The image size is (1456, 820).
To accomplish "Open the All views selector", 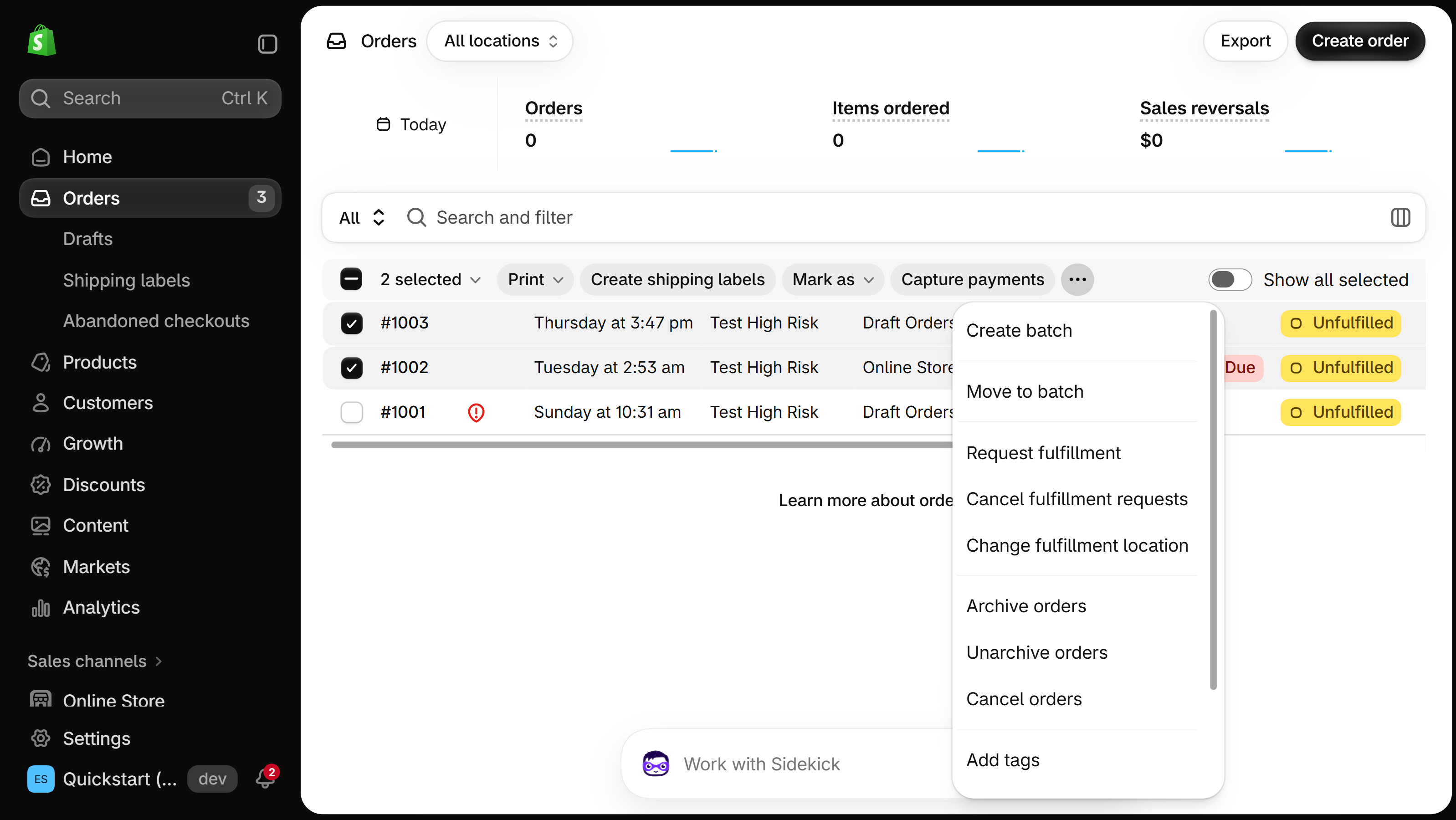I will coord(362,218).
